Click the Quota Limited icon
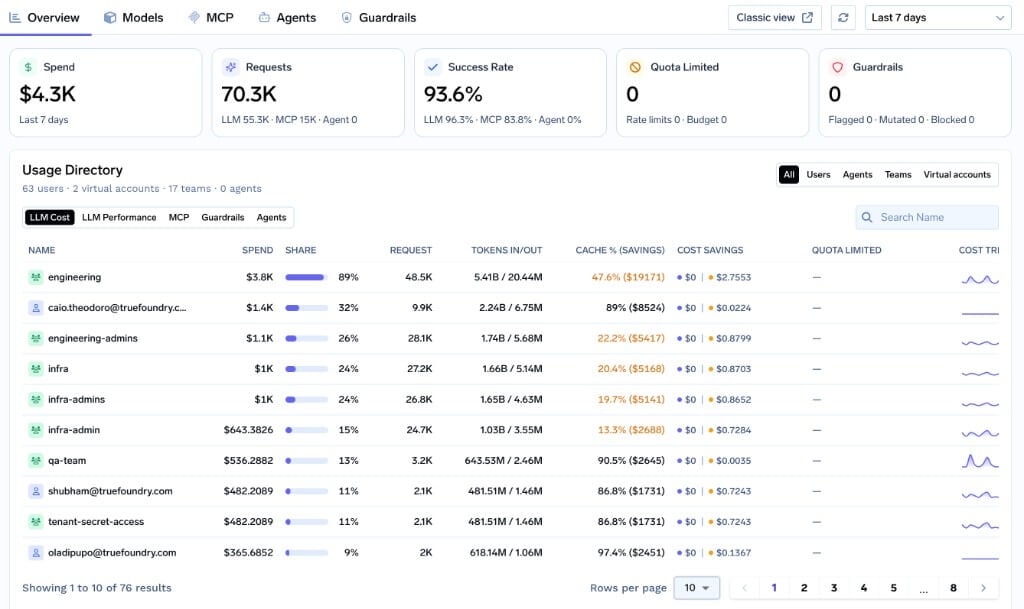 pyautogui.click(x=635, y=67)
